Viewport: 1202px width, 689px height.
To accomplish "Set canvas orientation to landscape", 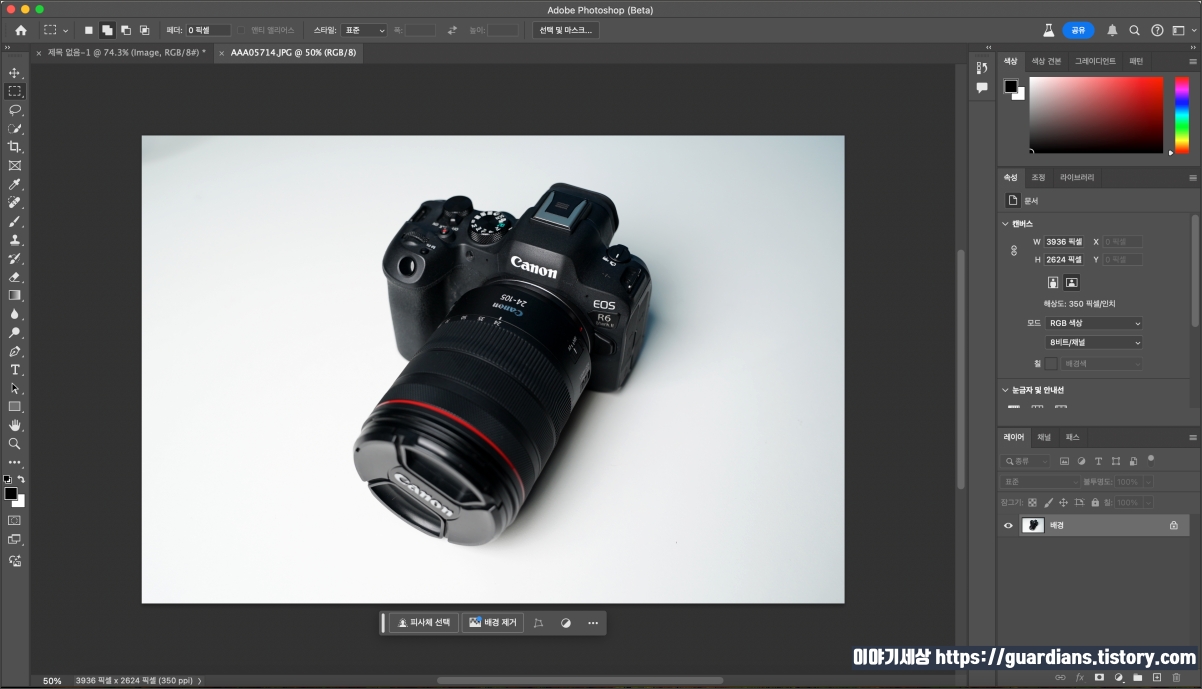I will coord(1071,283).
